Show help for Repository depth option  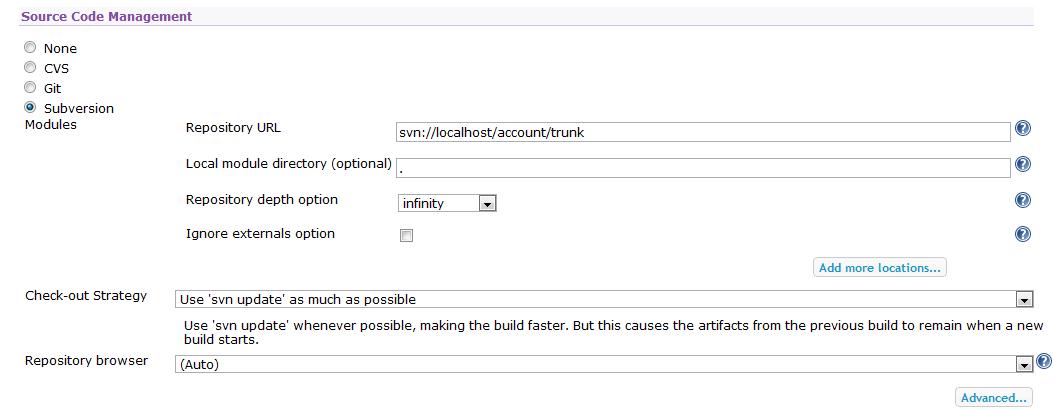(1022, 200)
